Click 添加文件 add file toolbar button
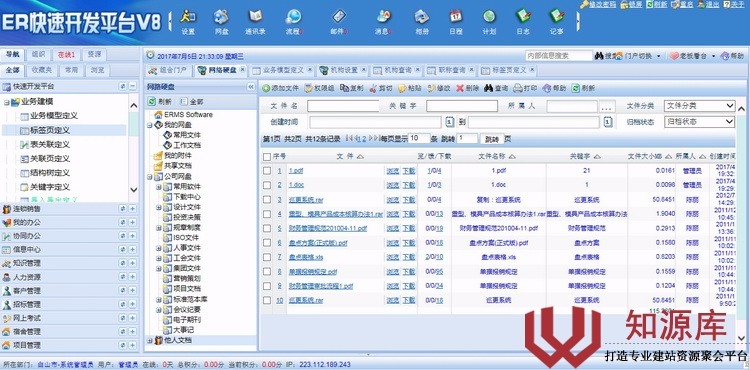The image size is (750, 370). coord(281,88)
